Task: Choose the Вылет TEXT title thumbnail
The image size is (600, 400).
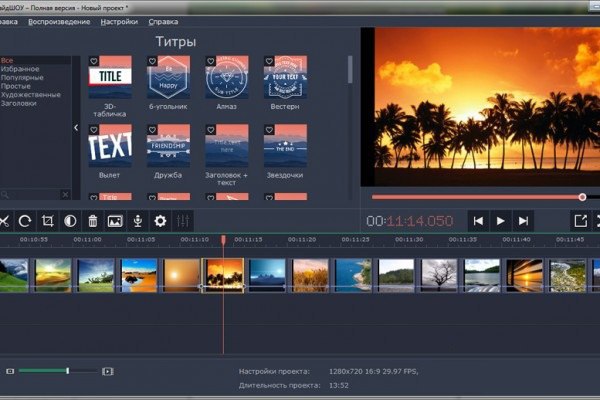Action: (x=110, y=145)
